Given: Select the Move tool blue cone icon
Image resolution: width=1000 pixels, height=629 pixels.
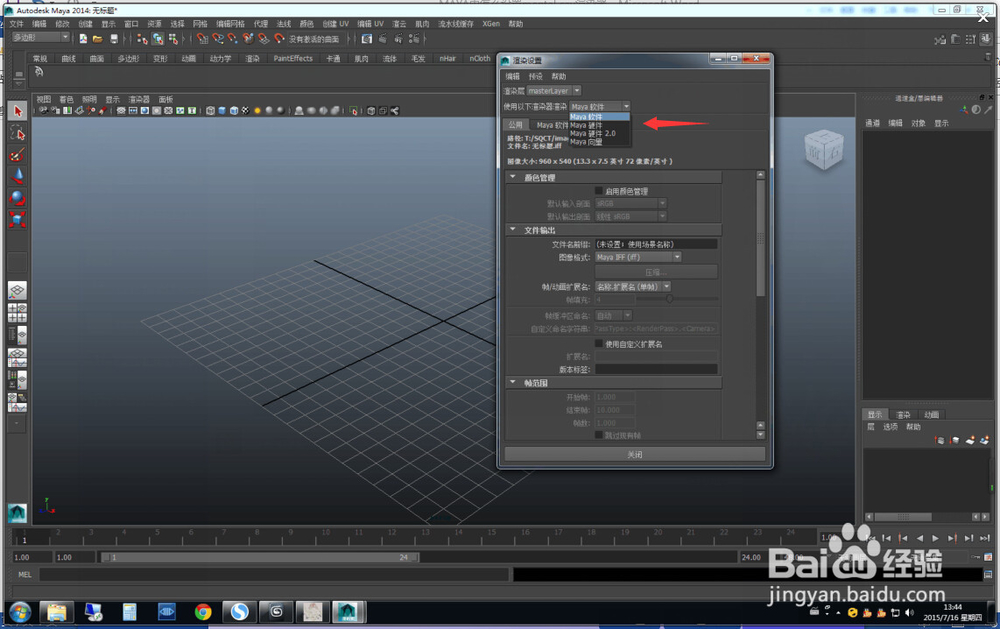Looking at the screenshot, I should coord(17,176).
